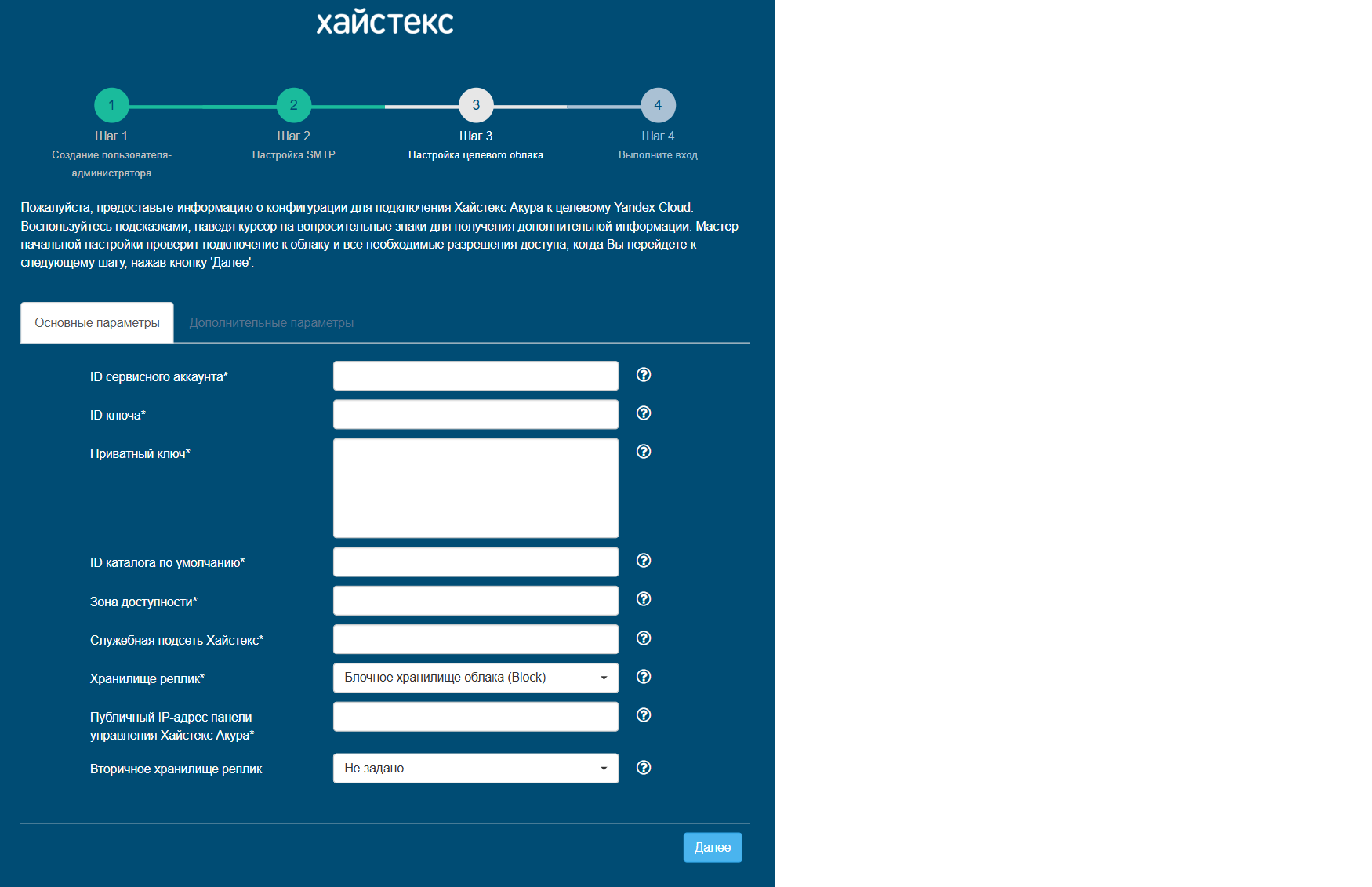Viewport: 1372px width, 887px height.
Task: Focus the ID сервисного аккаунта field
Action: pyautogui.click(x=476, y=376)
